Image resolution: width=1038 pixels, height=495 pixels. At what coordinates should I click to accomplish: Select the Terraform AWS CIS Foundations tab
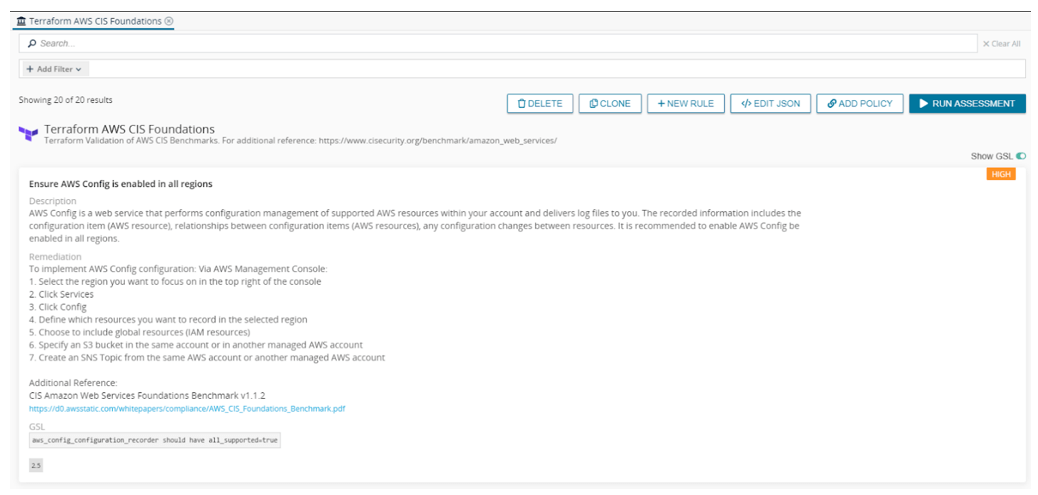click(x=95, y=21)
